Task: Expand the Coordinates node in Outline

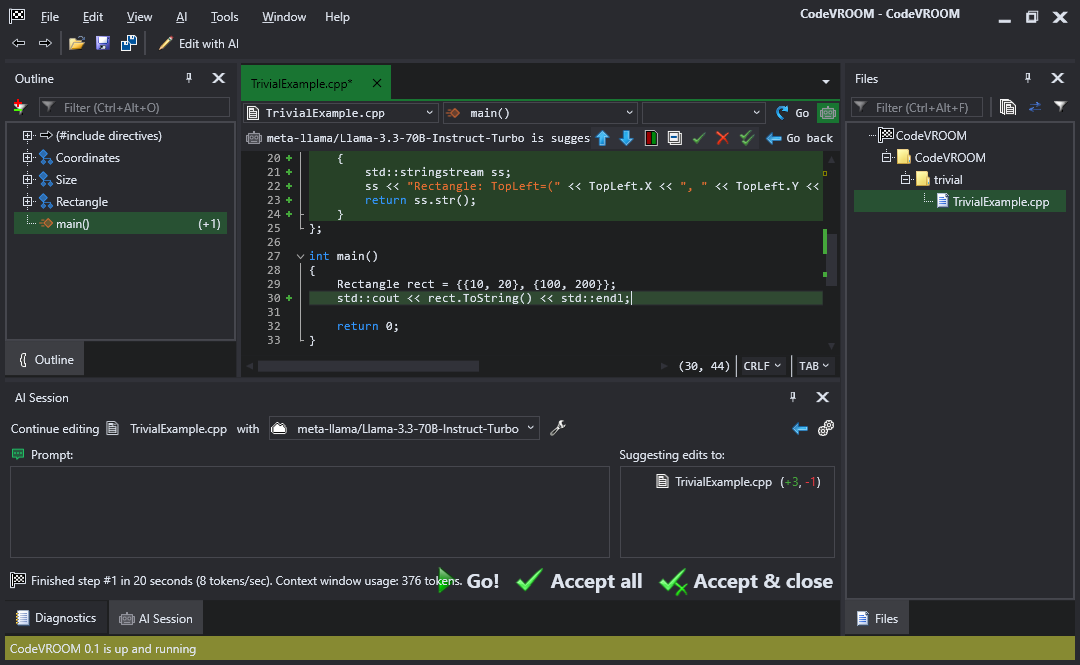Action: [x=28, y=158]
